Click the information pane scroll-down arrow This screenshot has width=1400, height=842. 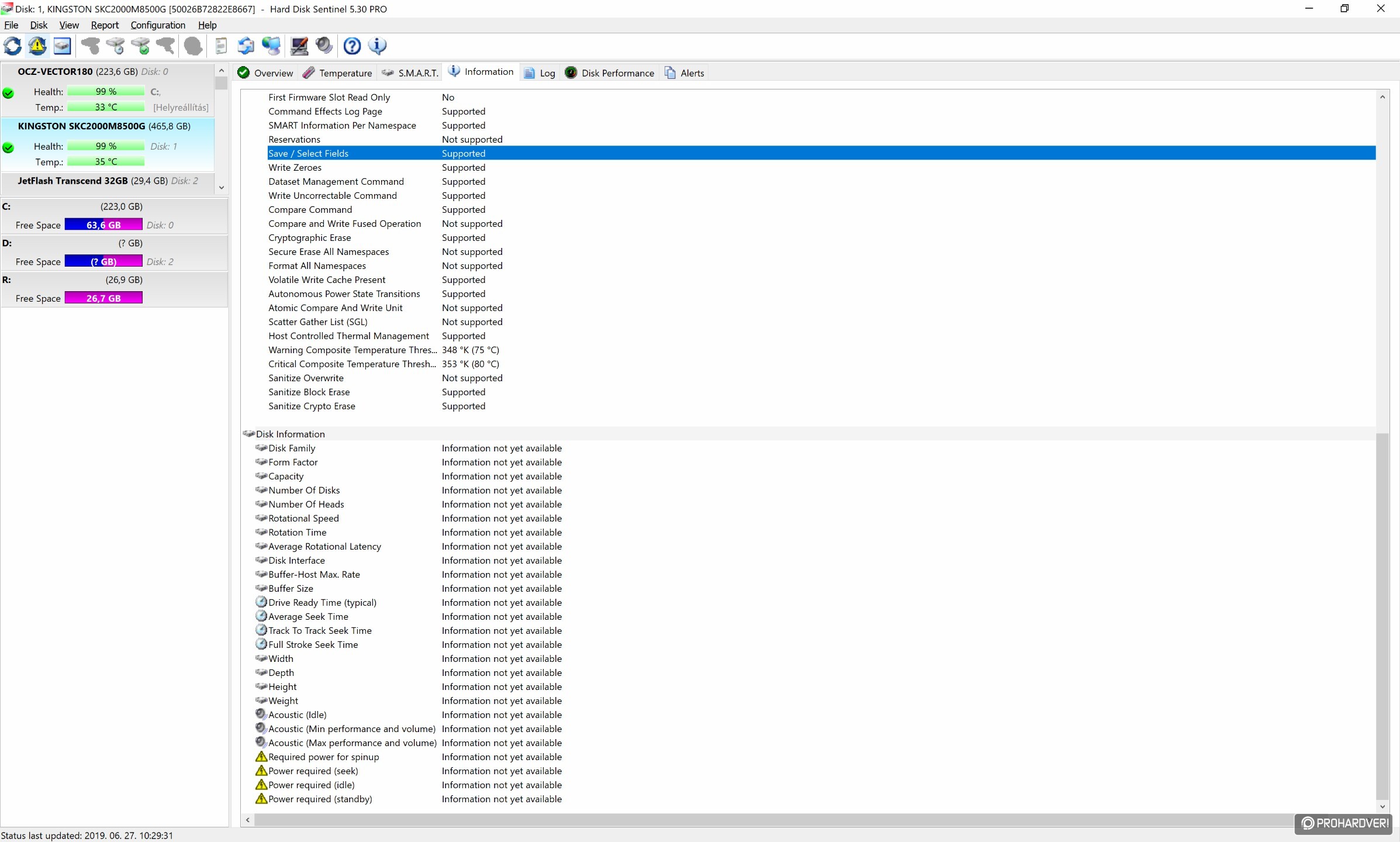click(1382, 806)
